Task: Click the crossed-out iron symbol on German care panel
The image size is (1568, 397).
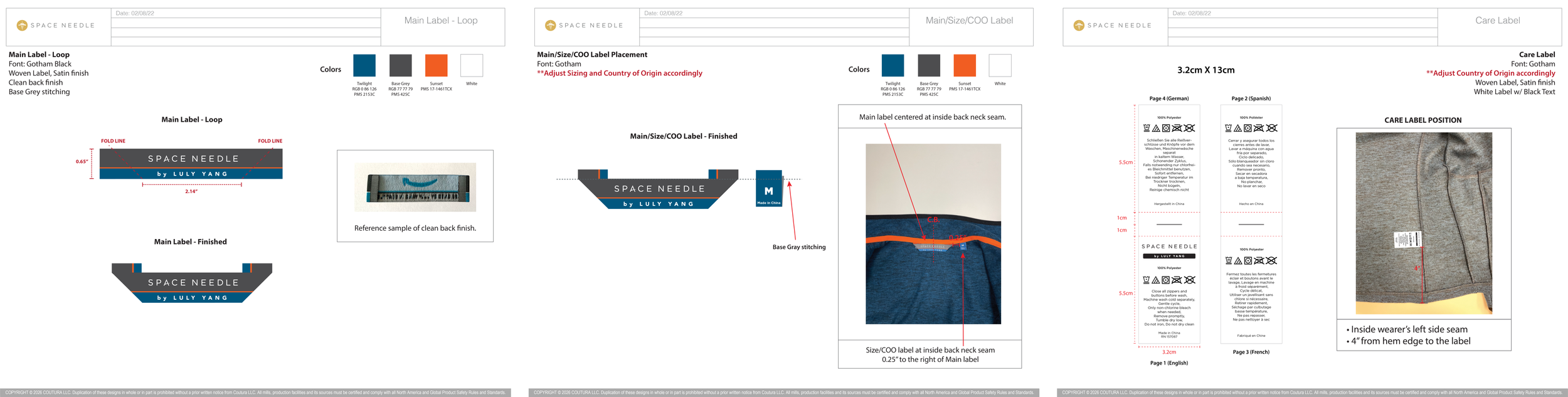Action: [1177, 128]
